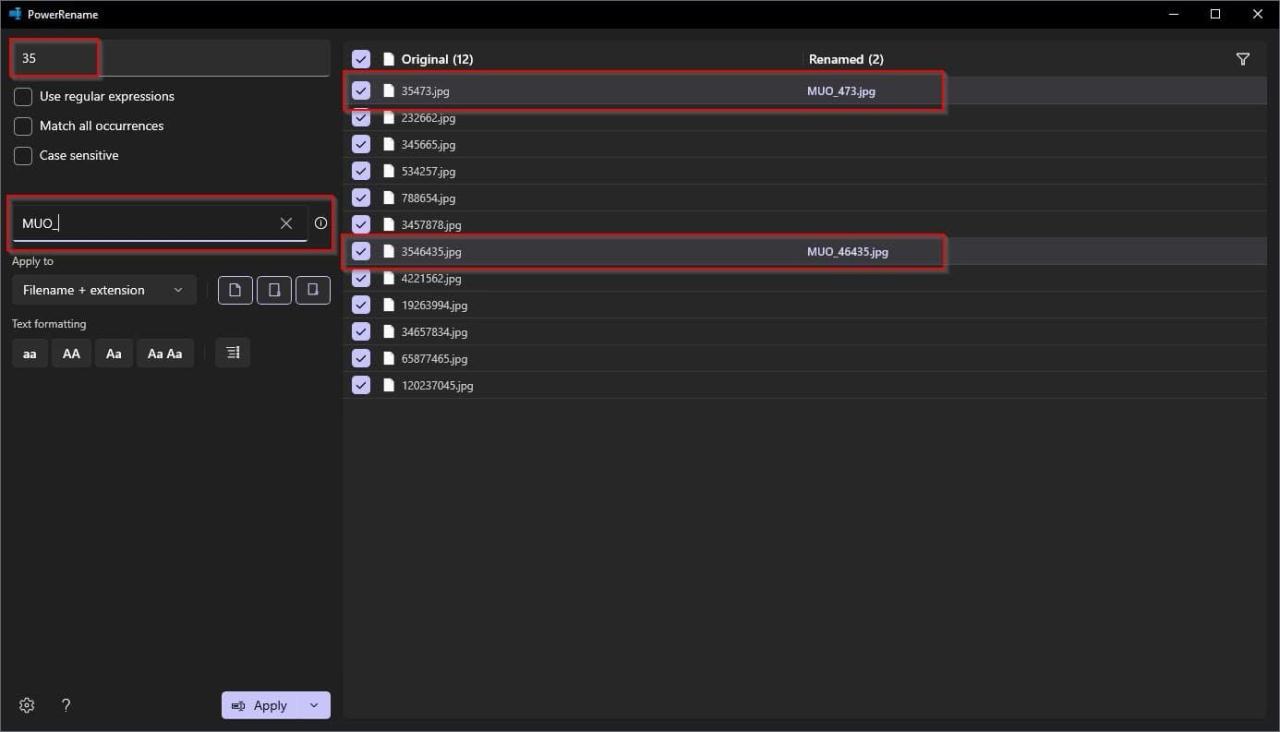The height and width of the screenshot is (732, 1280).
Task: Apply lowercase aa formatting
Action: click(30, 353)
